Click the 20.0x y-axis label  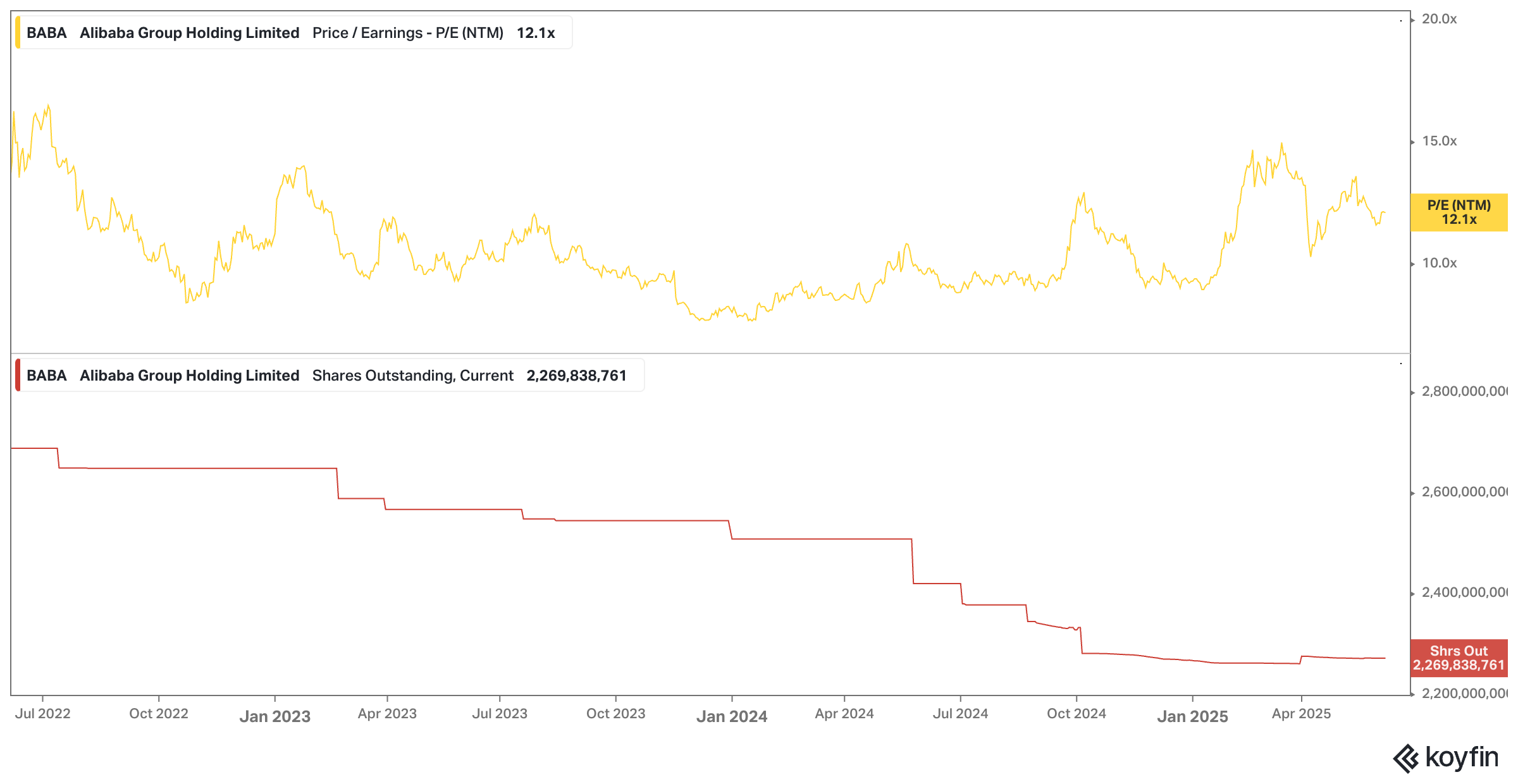click(1439, 19)
